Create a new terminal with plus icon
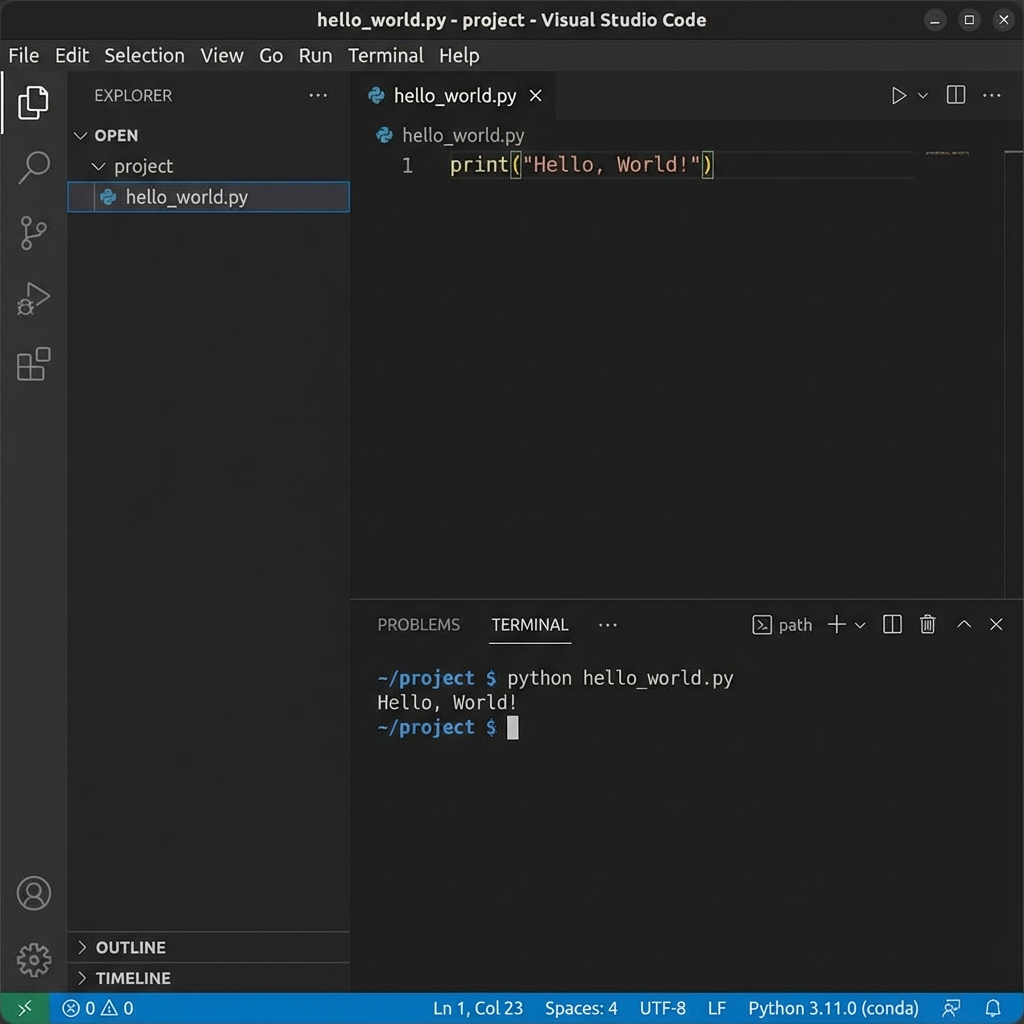Image resolution: width=1024 pixels, height=1024 pixels. [x=837, y=624]
